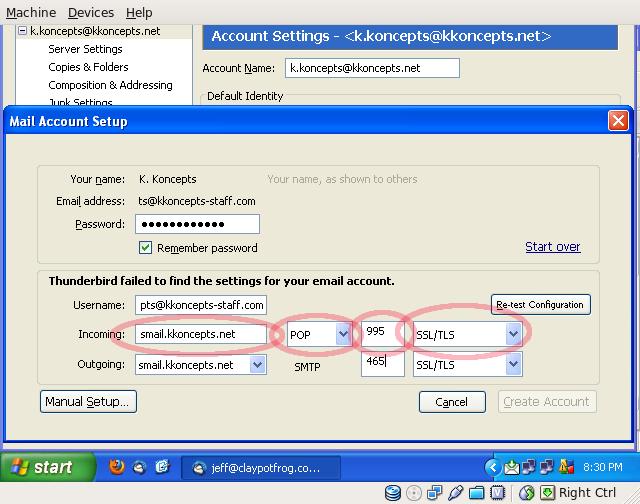
Task: Click the second network connection tray icon
Action: [547, 467]
